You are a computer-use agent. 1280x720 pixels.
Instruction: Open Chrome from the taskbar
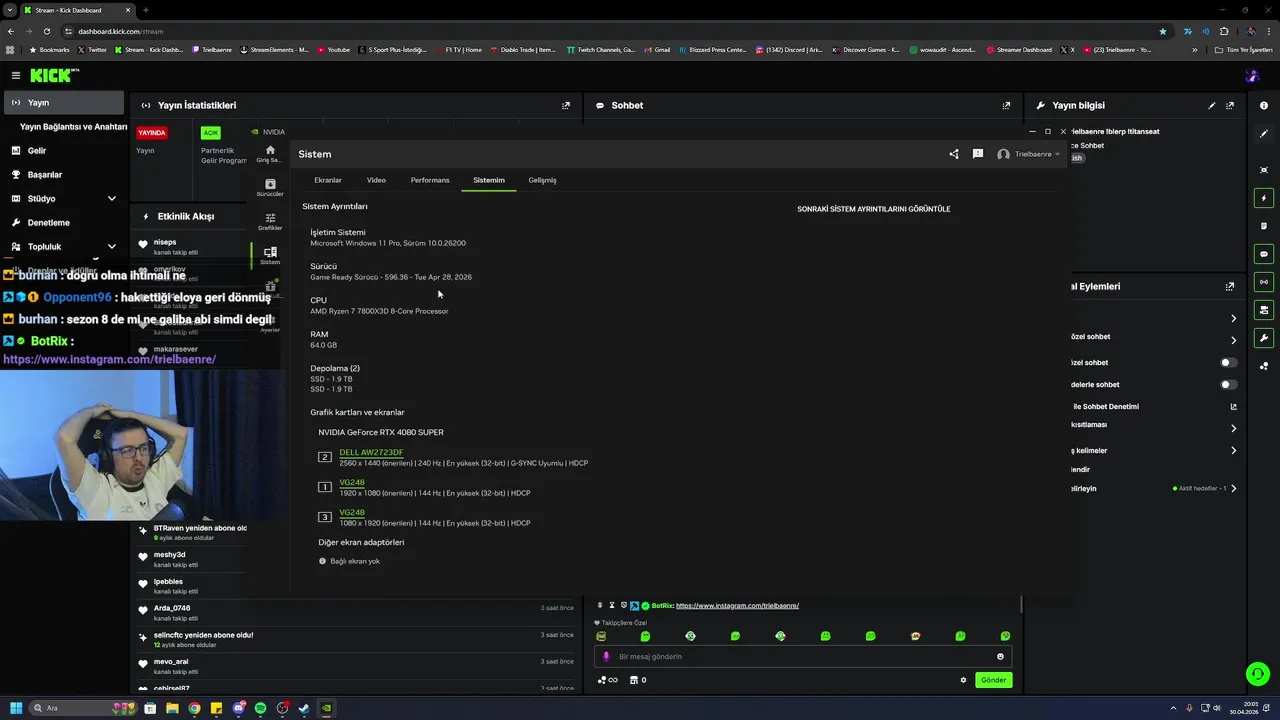[x=194, y=708]
